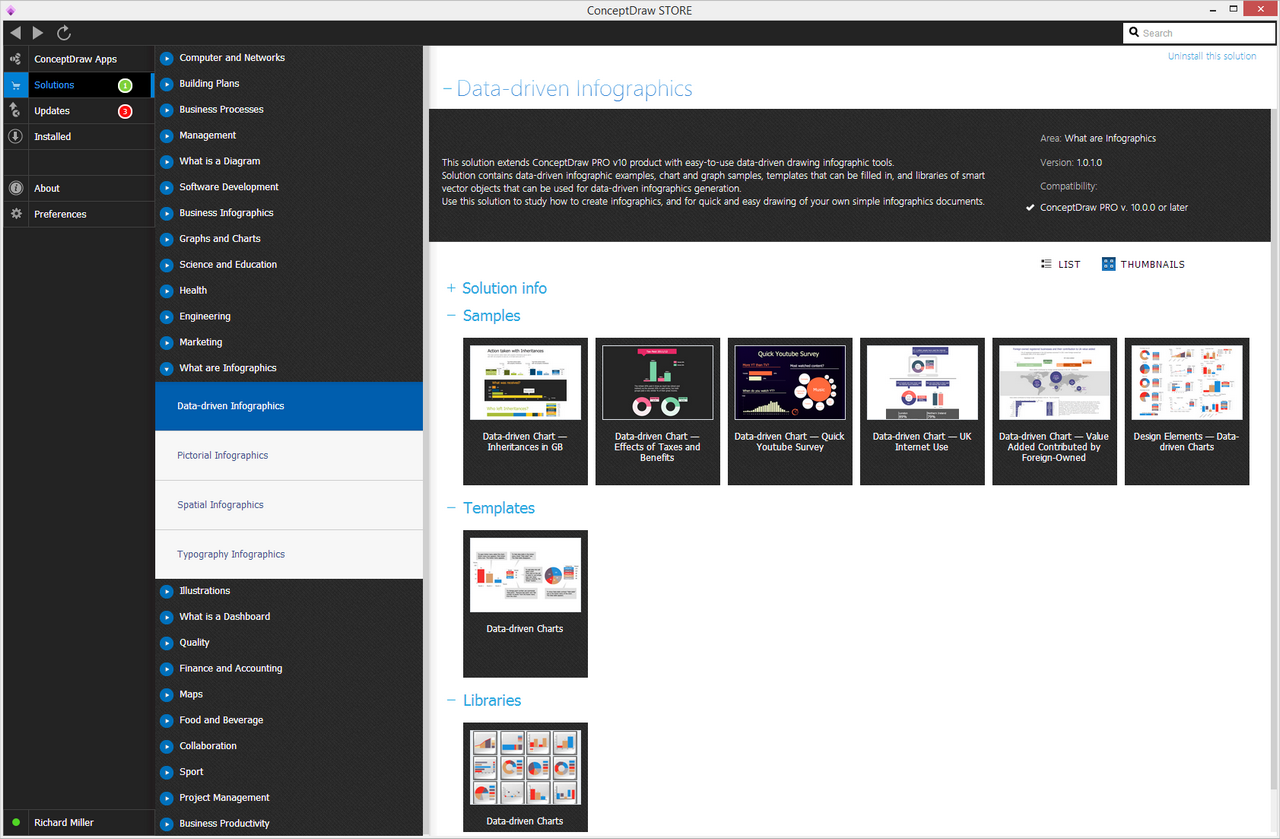Expand Management category
The height and width of the screenshot is (839, 1280).
tap(167, 136)
